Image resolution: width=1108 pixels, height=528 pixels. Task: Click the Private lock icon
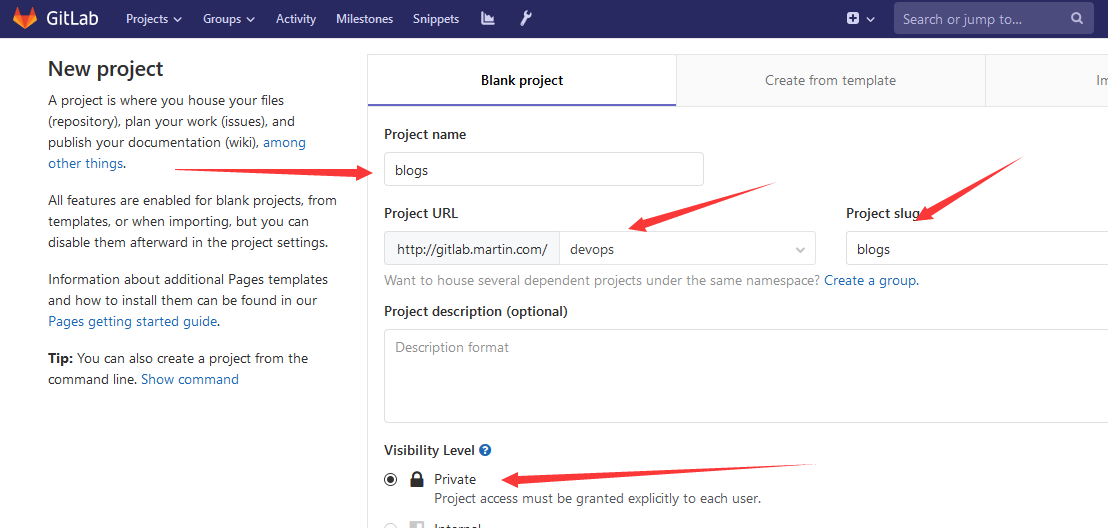click(417, 480)
